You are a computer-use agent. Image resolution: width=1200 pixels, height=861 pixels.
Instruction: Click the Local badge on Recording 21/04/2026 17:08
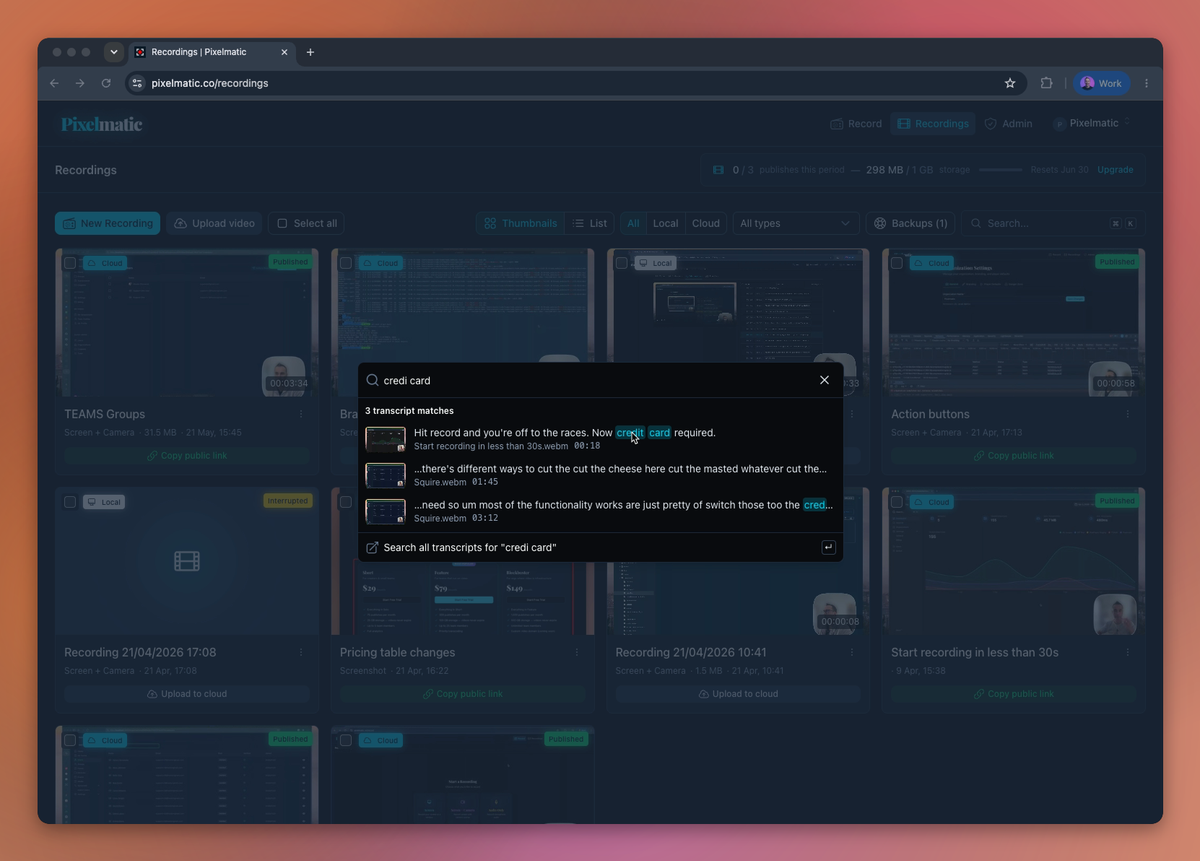pos(104,501)
